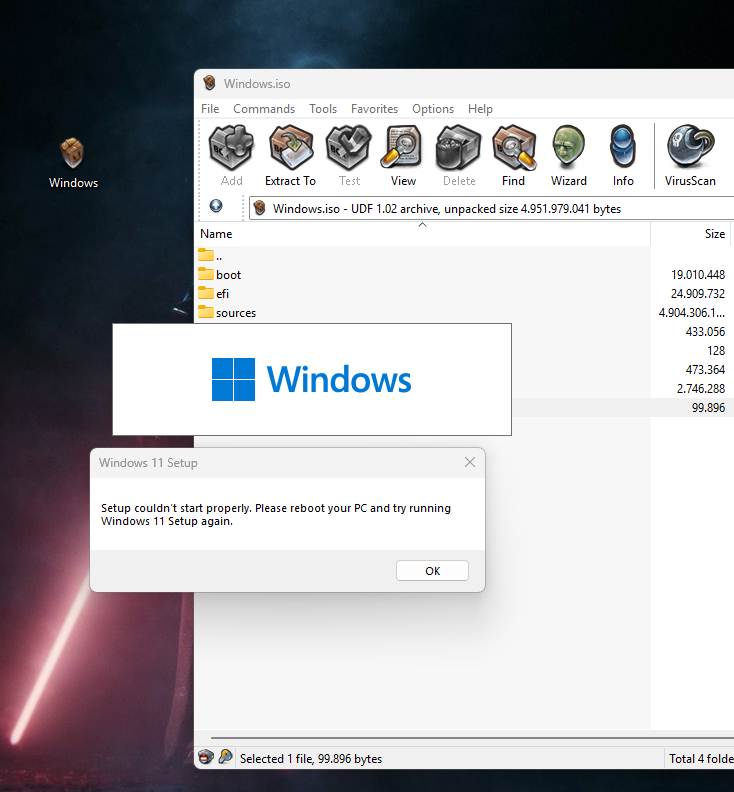Open the Tools menu

(x=323, y=109)
